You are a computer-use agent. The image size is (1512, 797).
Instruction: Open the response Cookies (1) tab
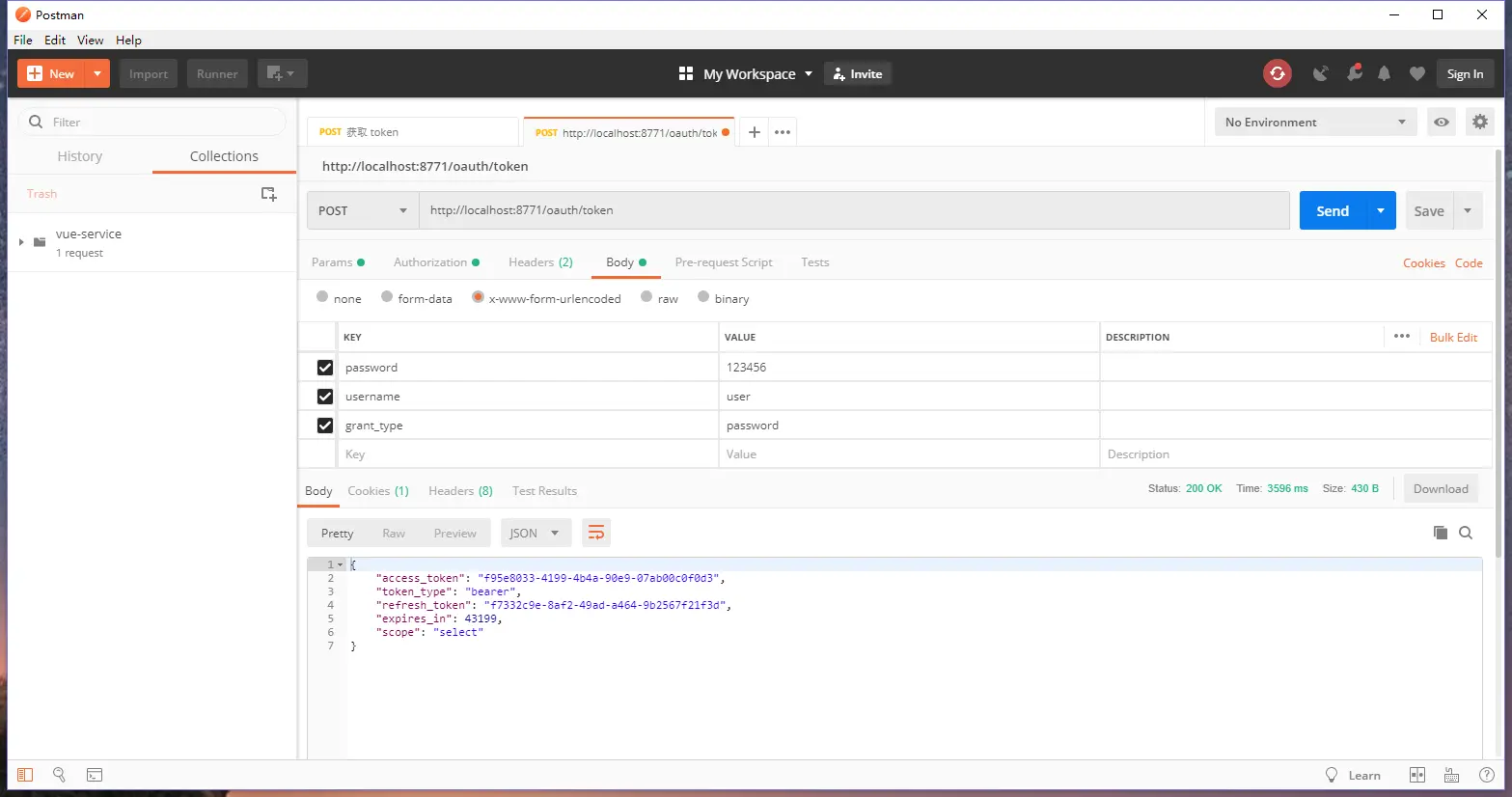378,490
